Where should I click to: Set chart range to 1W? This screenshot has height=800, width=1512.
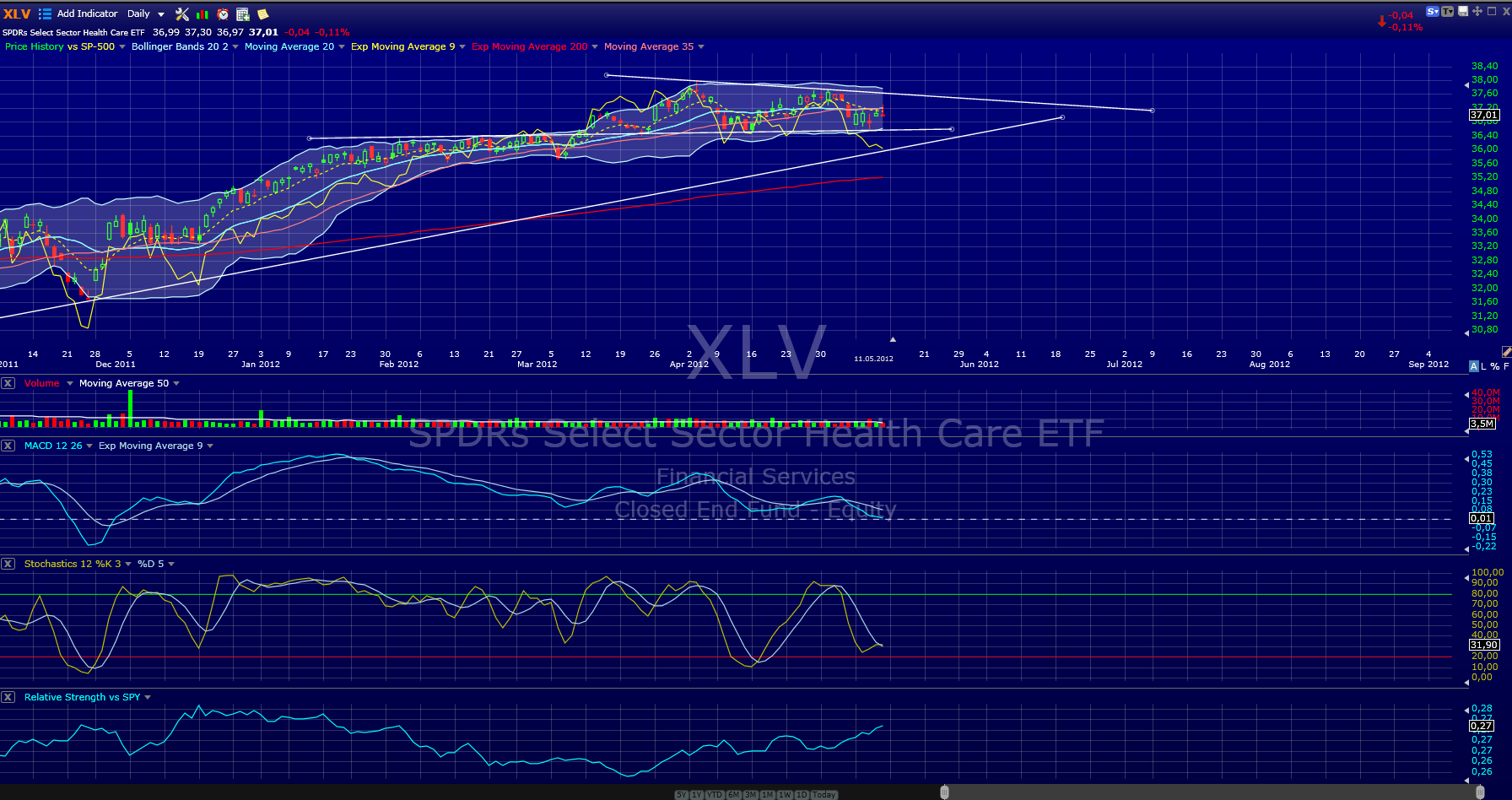coord(785,795)
